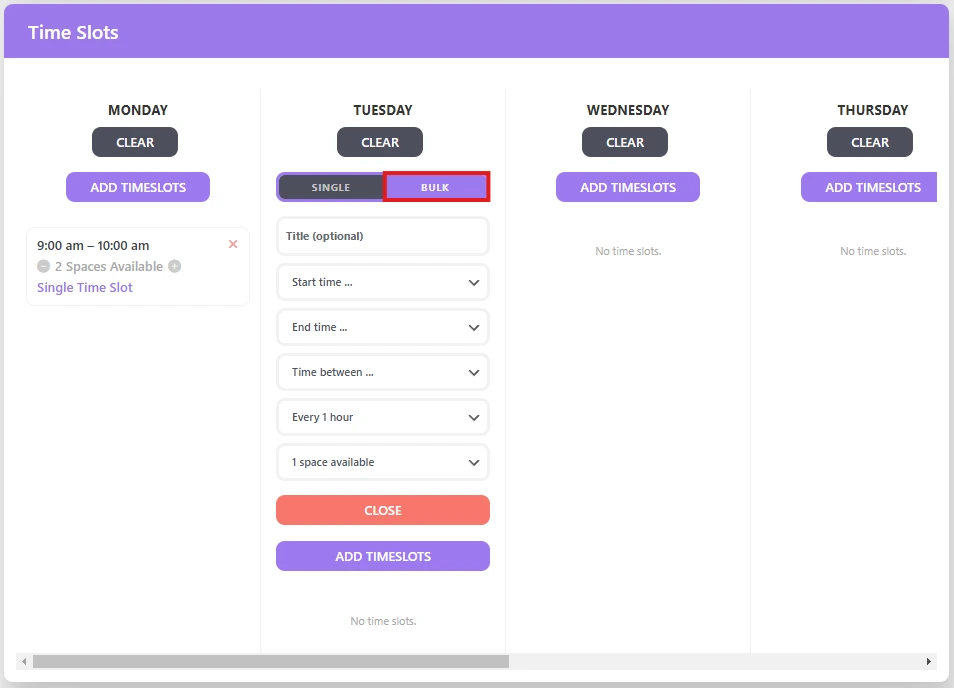Open the Every 1 hour dropdown

click(x=383, y=417)
